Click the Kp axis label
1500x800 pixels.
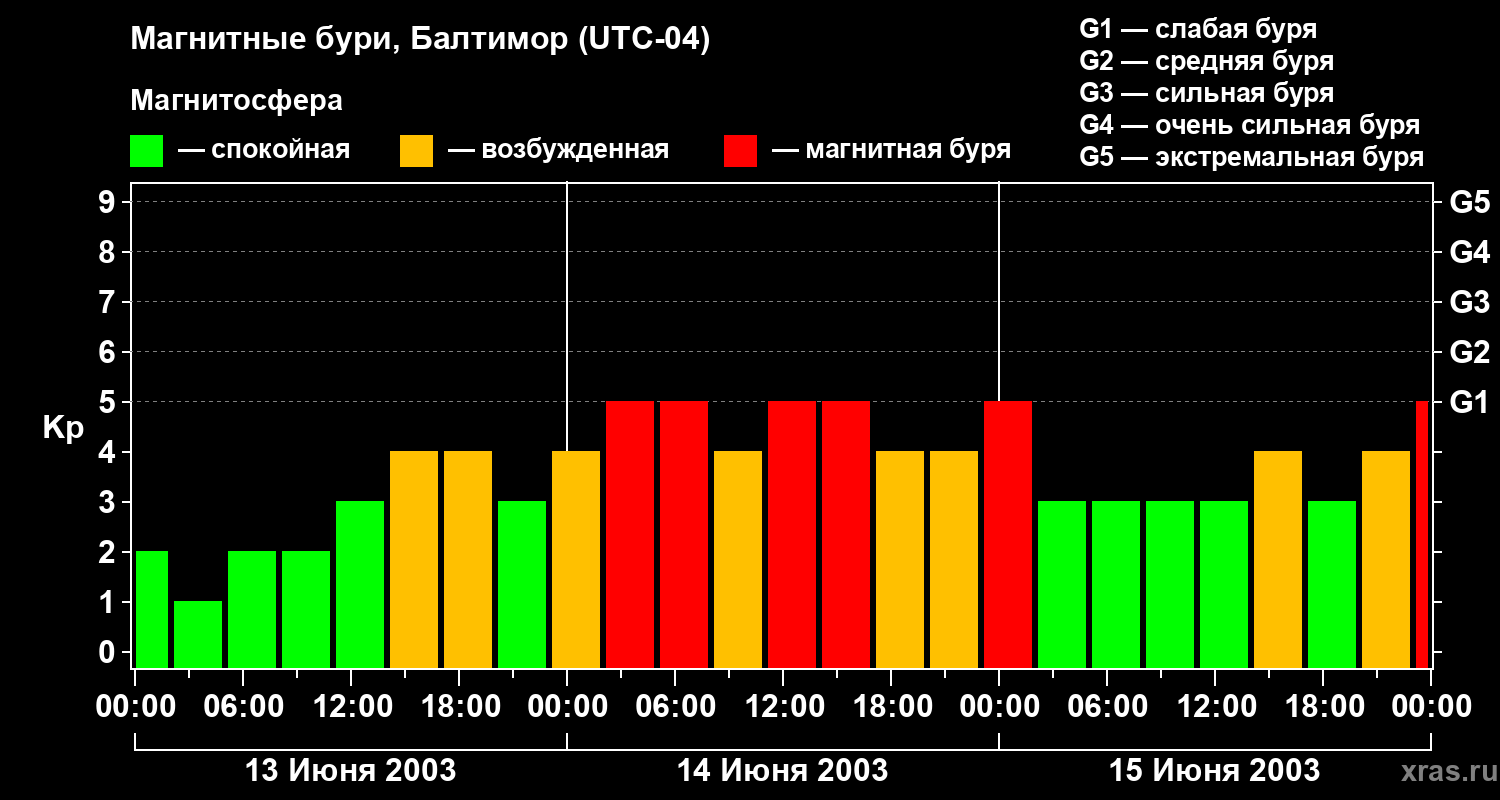63,428
